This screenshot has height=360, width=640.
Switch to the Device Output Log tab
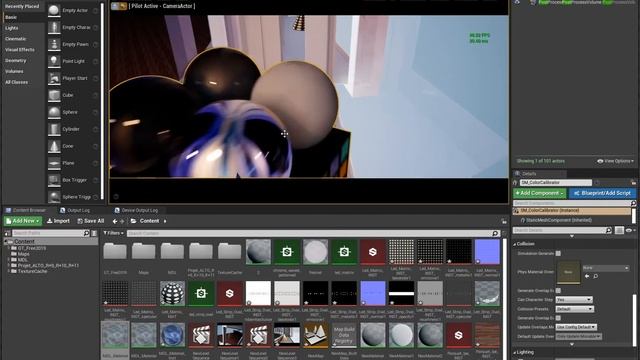pyautogui.click(x=136, y=210)
